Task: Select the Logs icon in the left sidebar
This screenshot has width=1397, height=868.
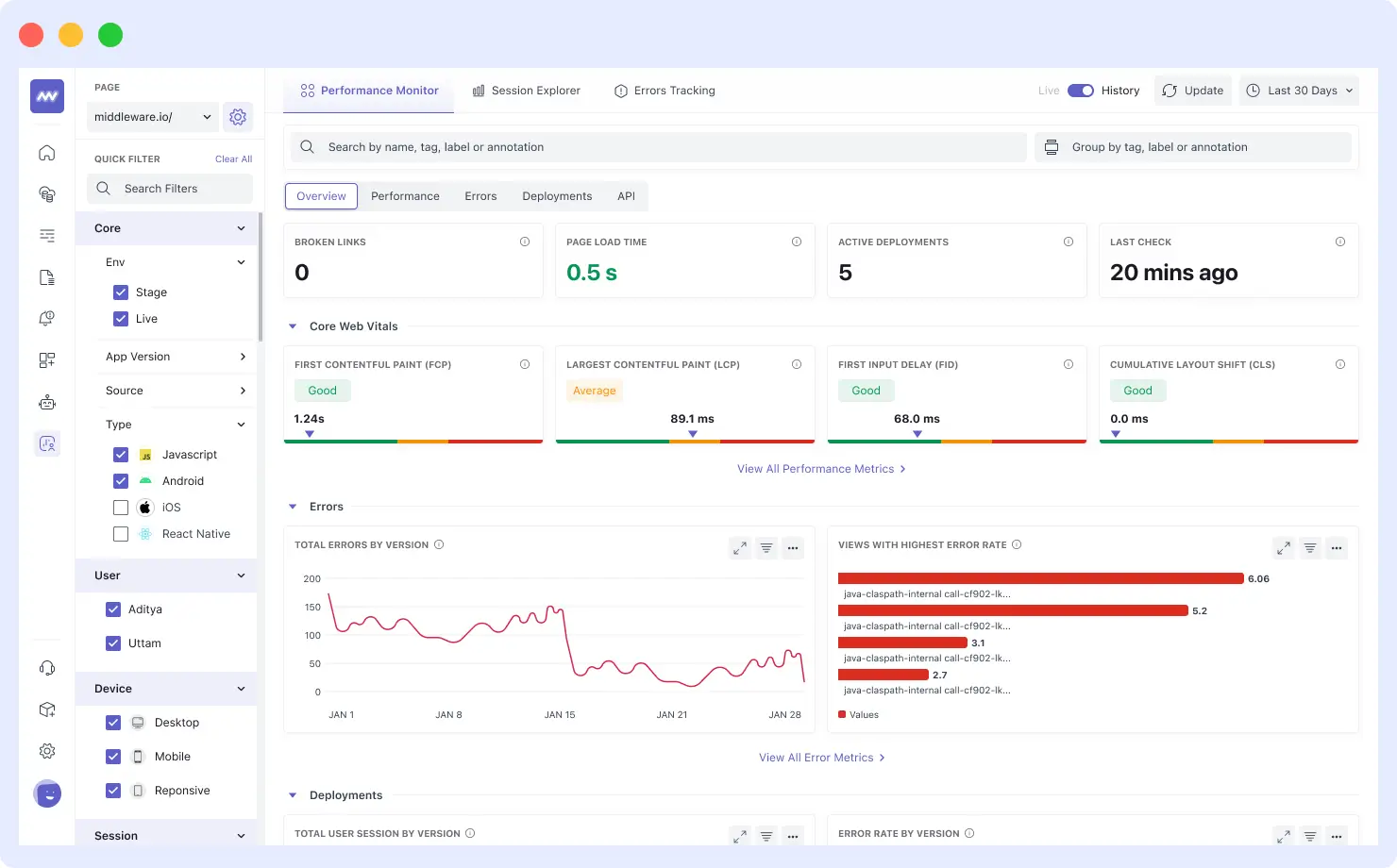Action: click(46, 276)
